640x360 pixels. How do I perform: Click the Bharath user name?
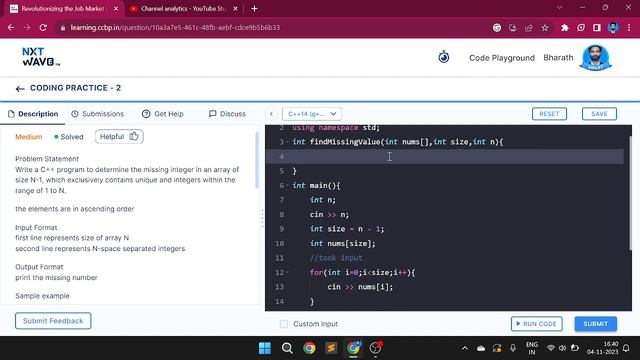pos(558,58)
